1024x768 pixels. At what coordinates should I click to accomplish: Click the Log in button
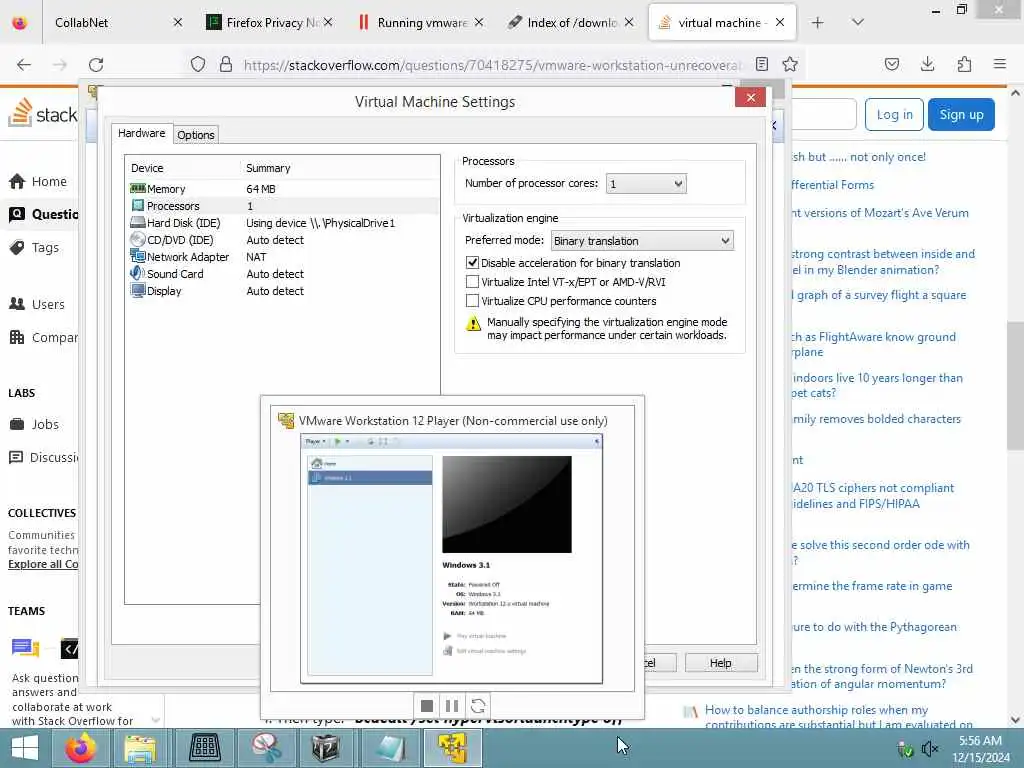point(894,115)
